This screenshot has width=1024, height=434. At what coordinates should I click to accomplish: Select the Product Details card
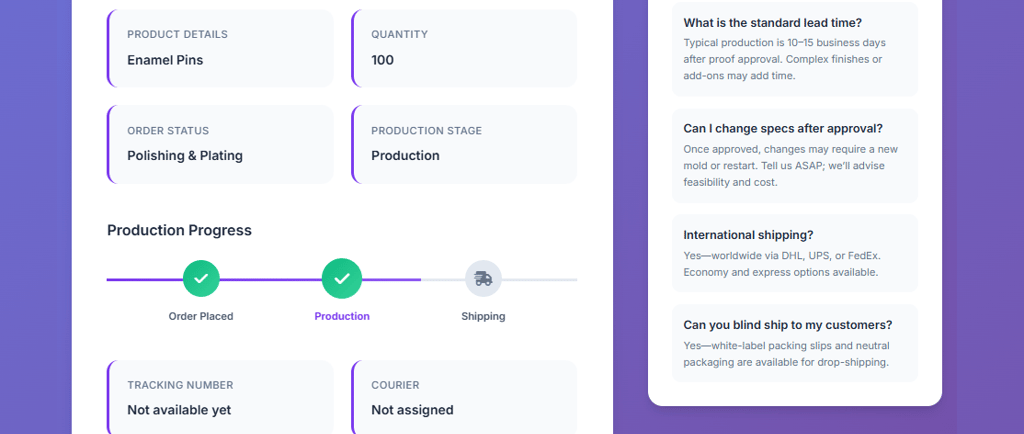click(x=220, y=48)
